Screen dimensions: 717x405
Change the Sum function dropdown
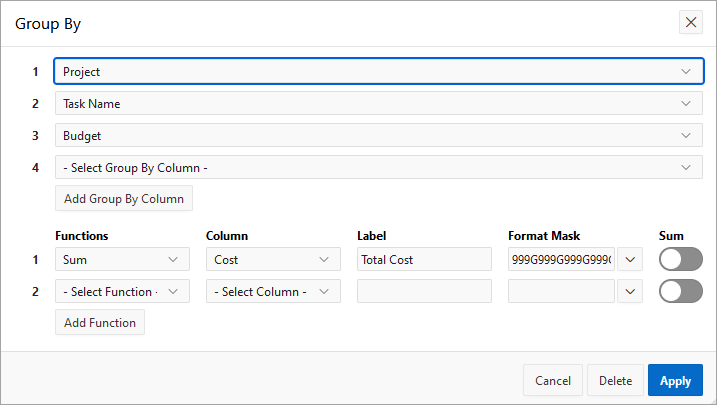(x=121, y=260)
